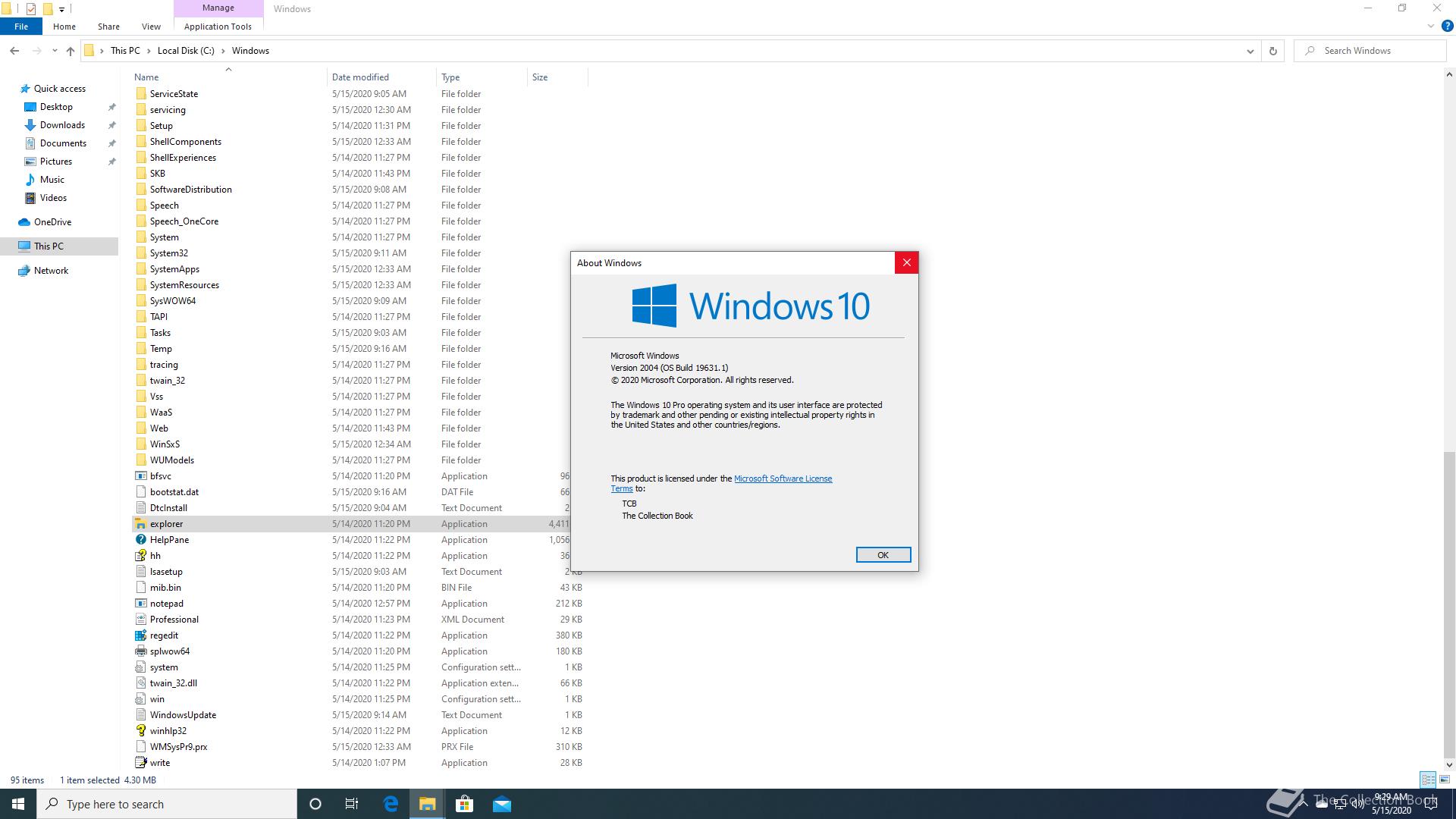The height and width of the screenshot is (819, 1456).
Task: Click the regedit application icon
Action: point(140,635)
